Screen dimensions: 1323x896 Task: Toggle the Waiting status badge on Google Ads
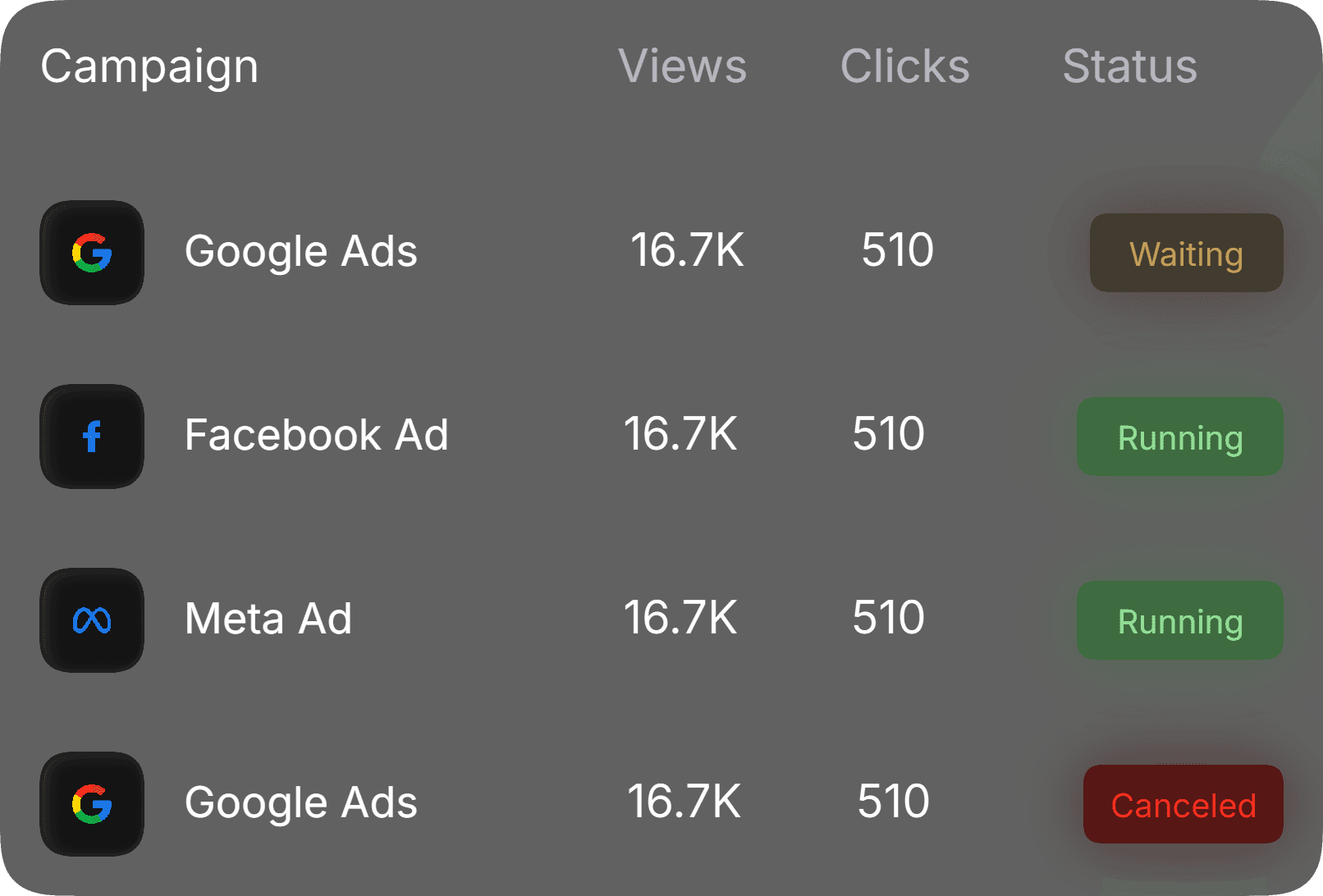point(1185,253)
